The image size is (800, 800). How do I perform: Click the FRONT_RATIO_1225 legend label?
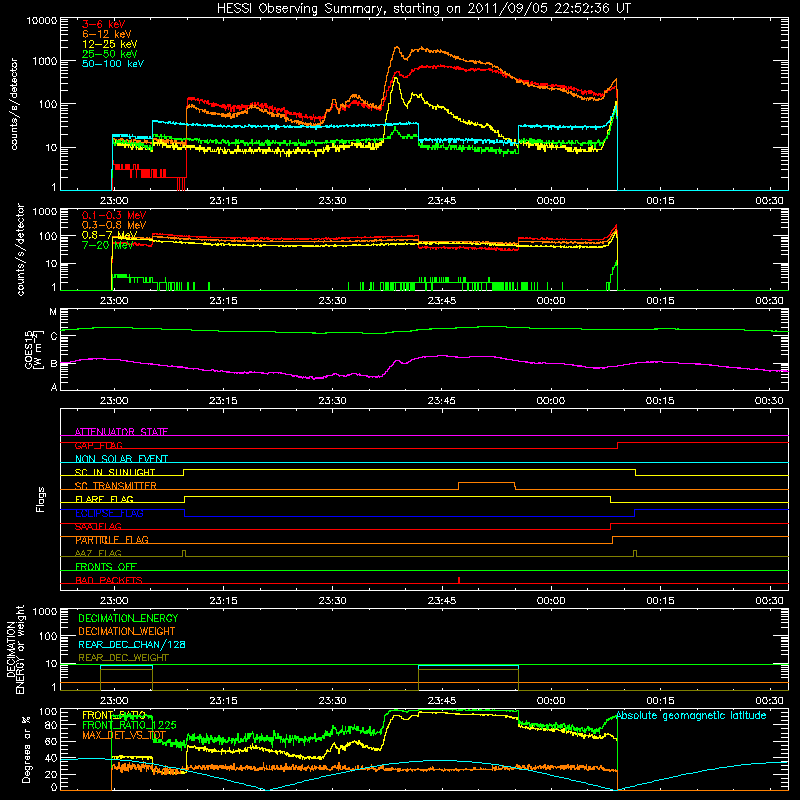click(x=129, y=725)
